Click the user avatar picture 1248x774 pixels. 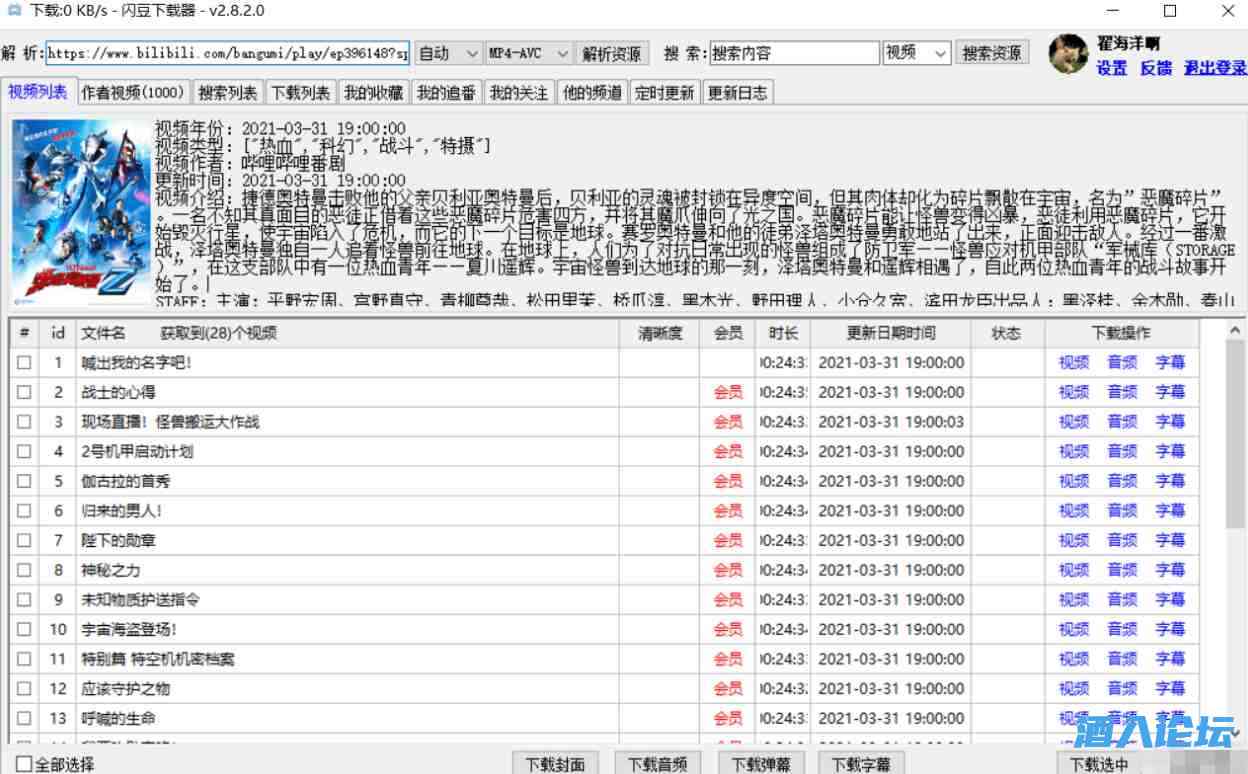point(1068,54)
